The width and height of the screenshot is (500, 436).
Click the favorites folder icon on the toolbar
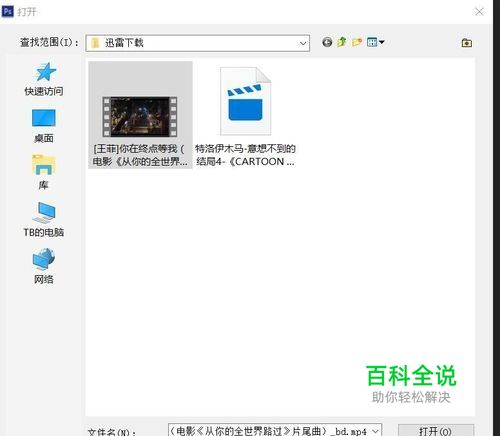pos(466,43)
